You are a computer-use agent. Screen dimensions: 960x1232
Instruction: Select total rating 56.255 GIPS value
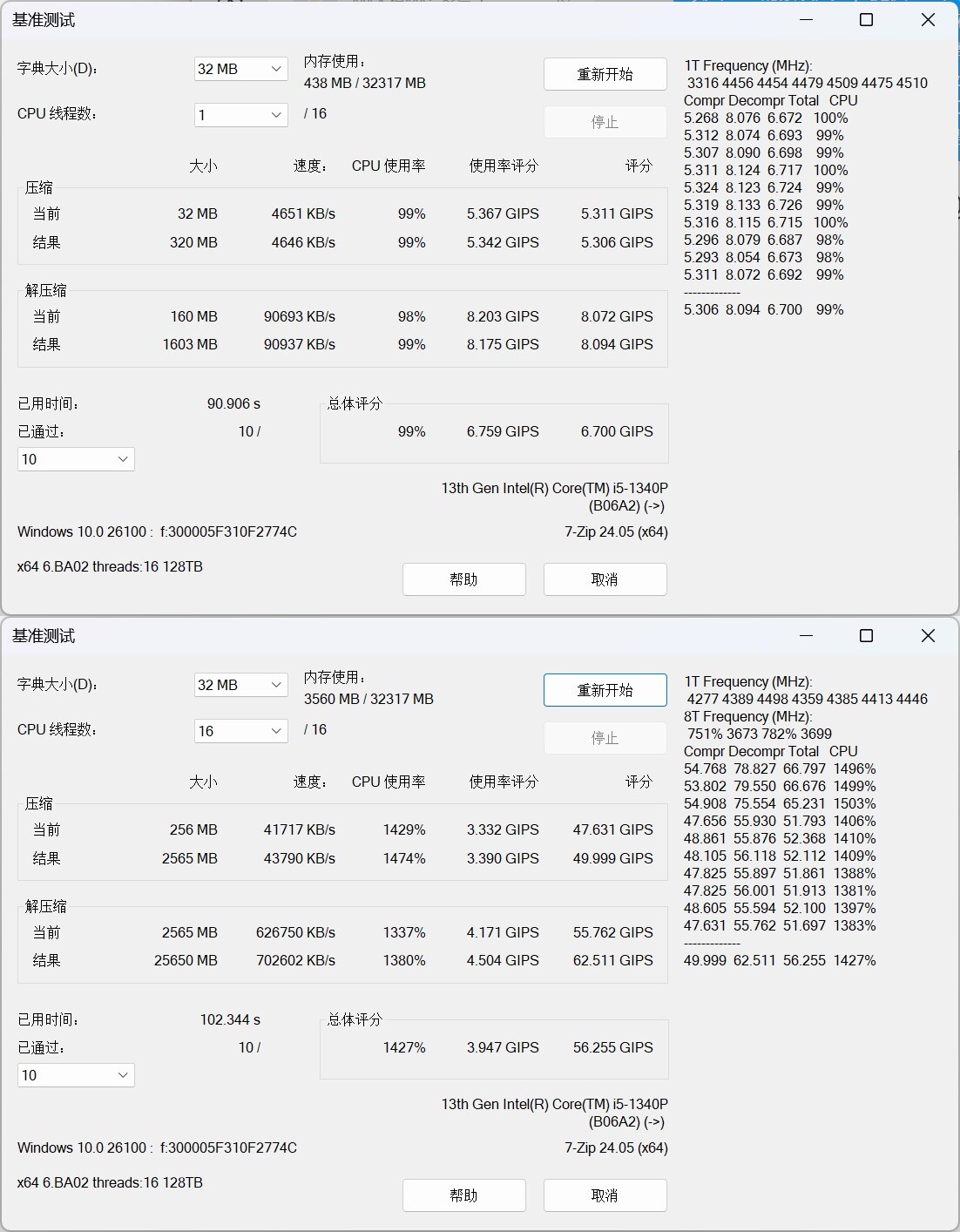pos(613,1047)
